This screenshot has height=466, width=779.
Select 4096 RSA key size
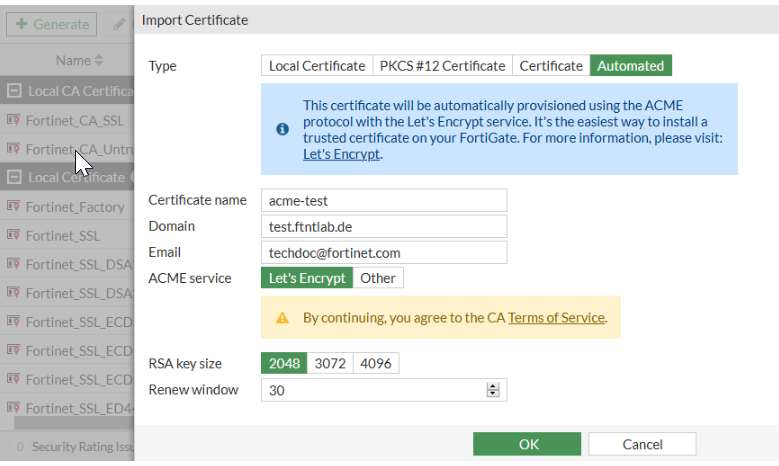click(x=375, y=363)
